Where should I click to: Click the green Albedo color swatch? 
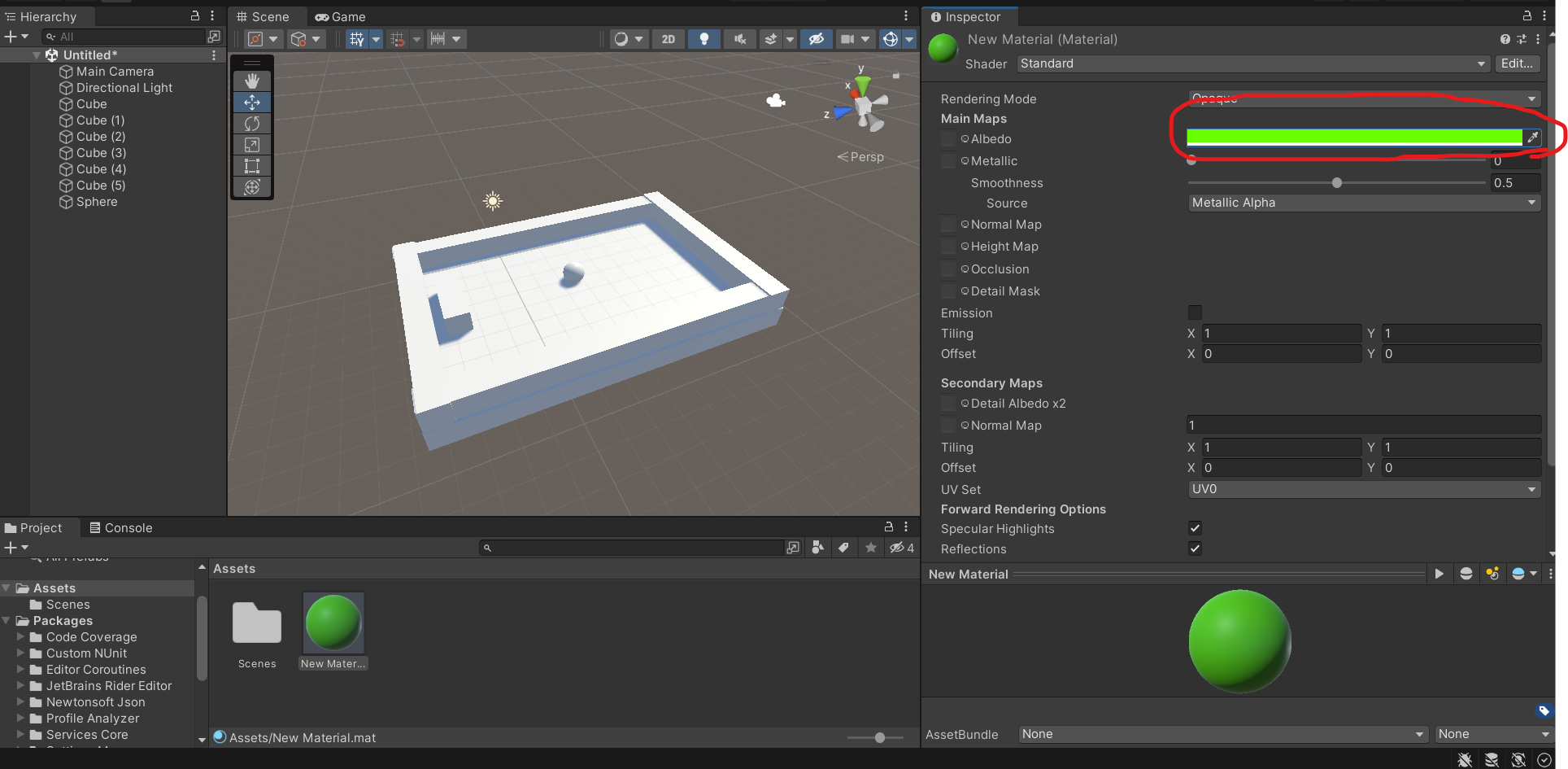pos(1353,138)
